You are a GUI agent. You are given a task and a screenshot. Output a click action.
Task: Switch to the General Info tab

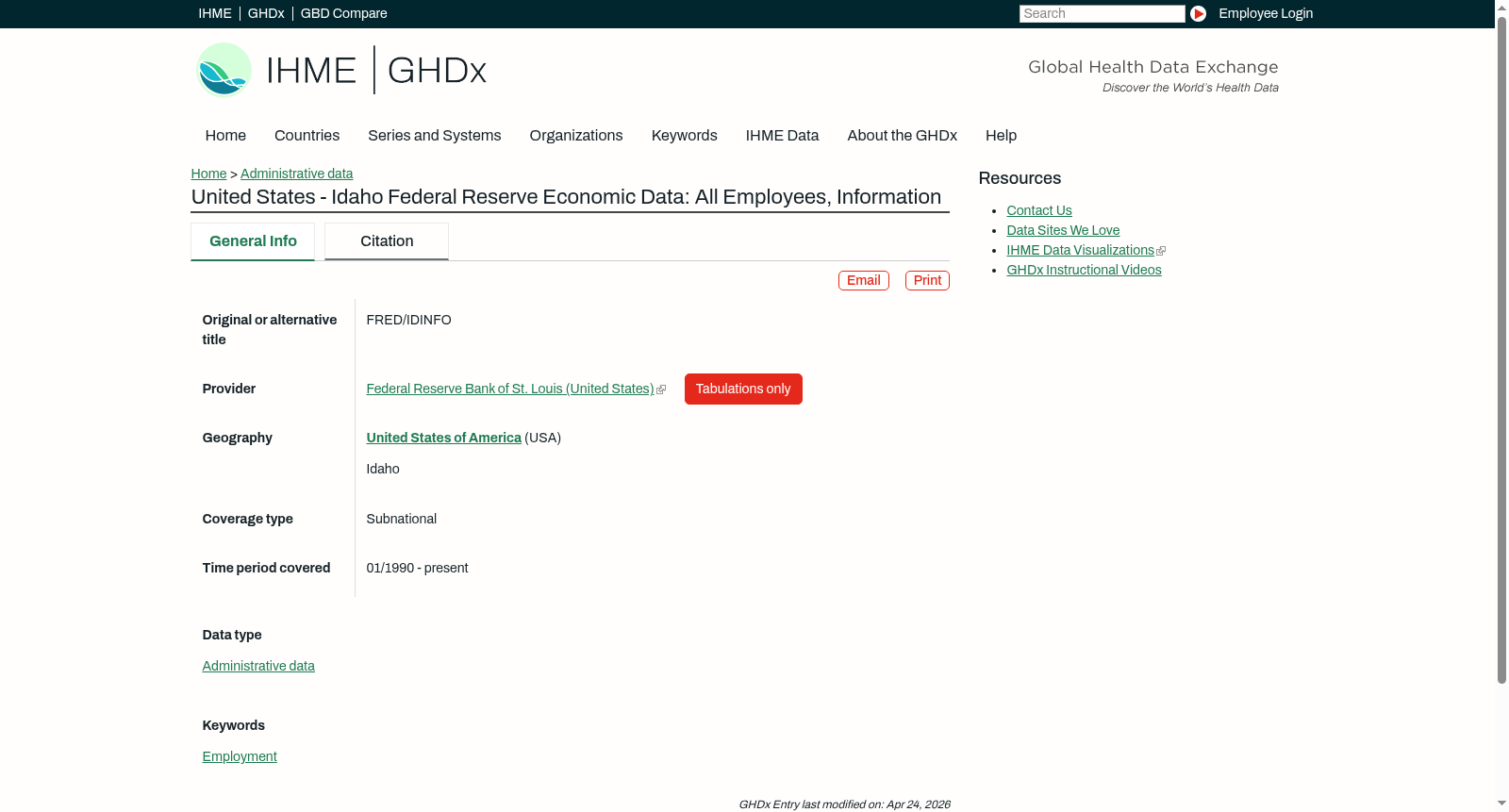(x=253, y=241)
